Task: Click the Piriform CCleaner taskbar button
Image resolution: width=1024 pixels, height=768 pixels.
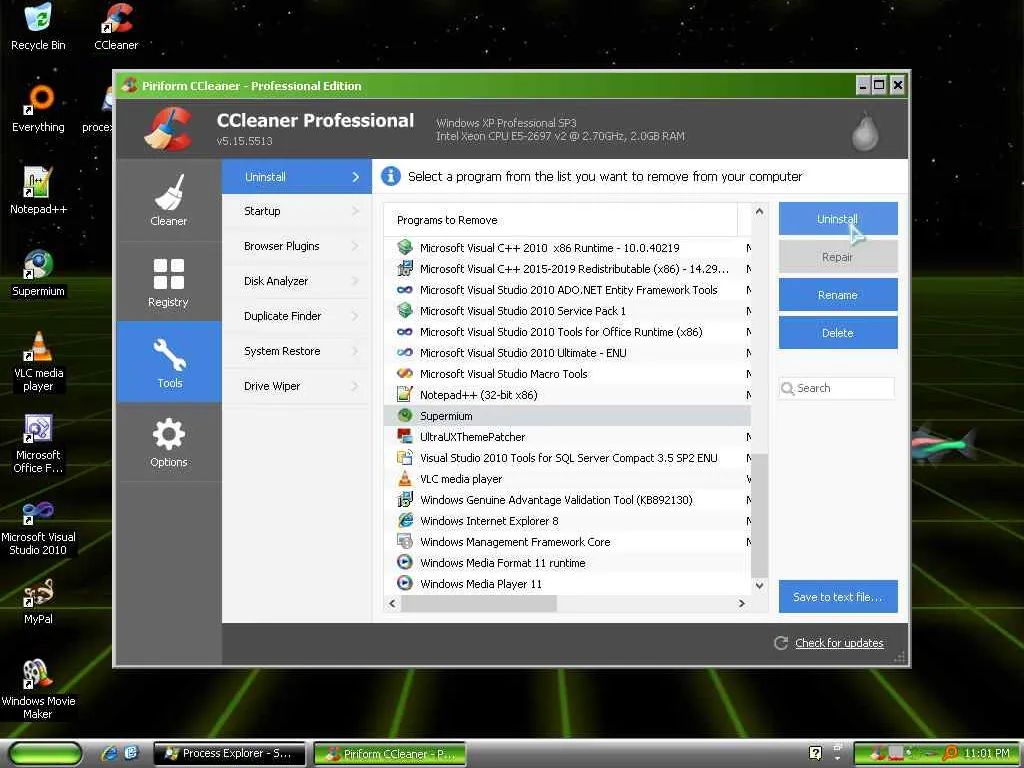Action: (390, 754)
